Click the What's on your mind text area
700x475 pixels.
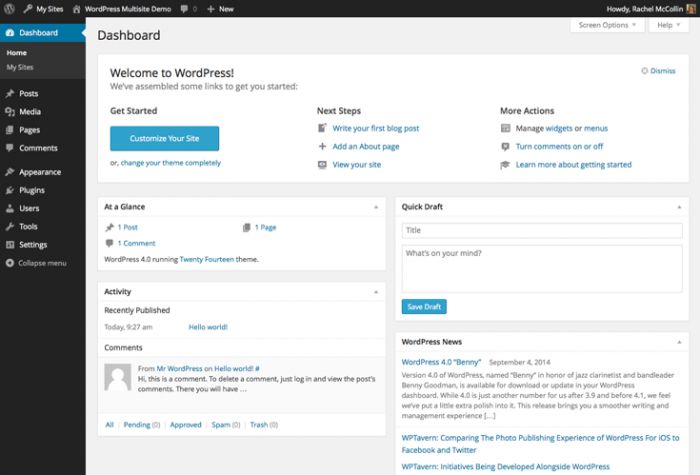[542, 269]
